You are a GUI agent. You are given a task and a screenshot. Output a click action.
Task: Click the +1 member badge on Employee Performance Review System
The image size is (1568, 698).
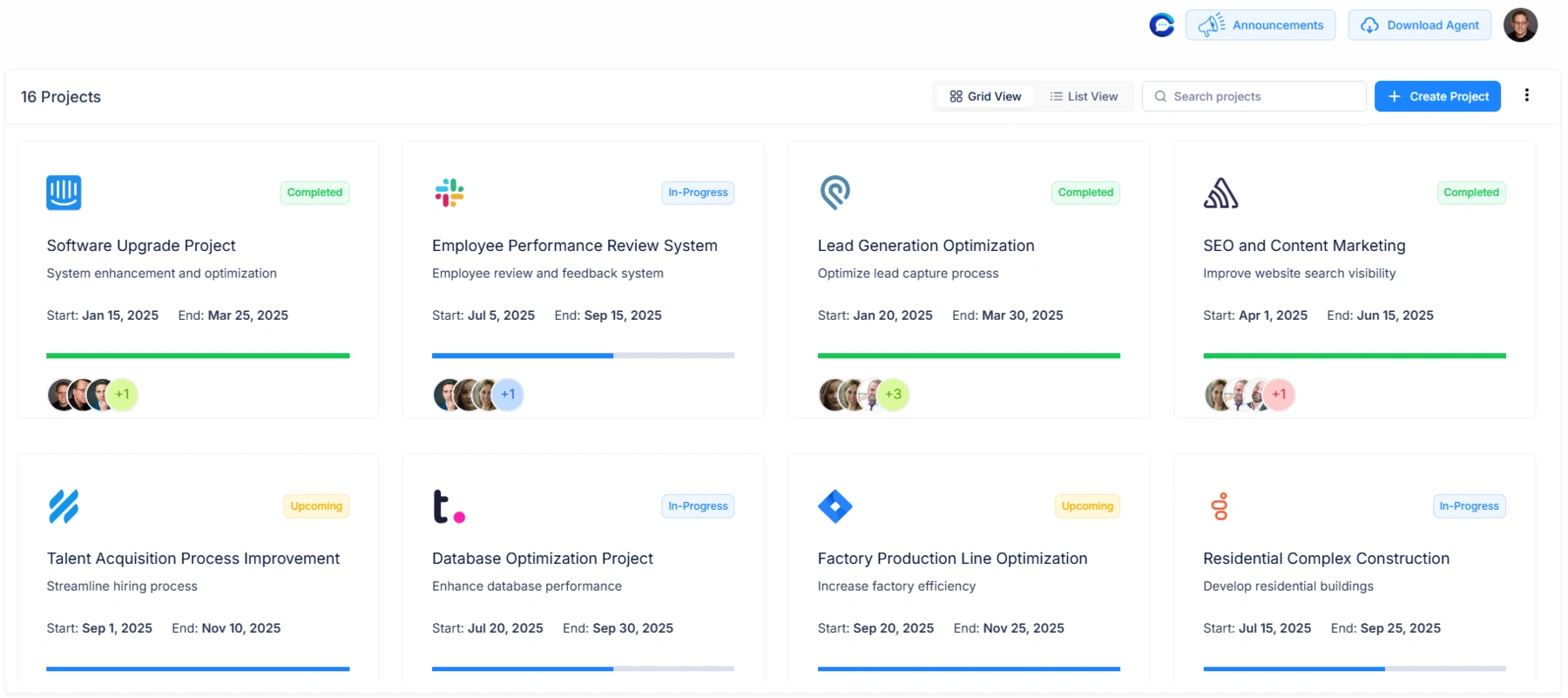pyautogui.click(x=508, y=395)
